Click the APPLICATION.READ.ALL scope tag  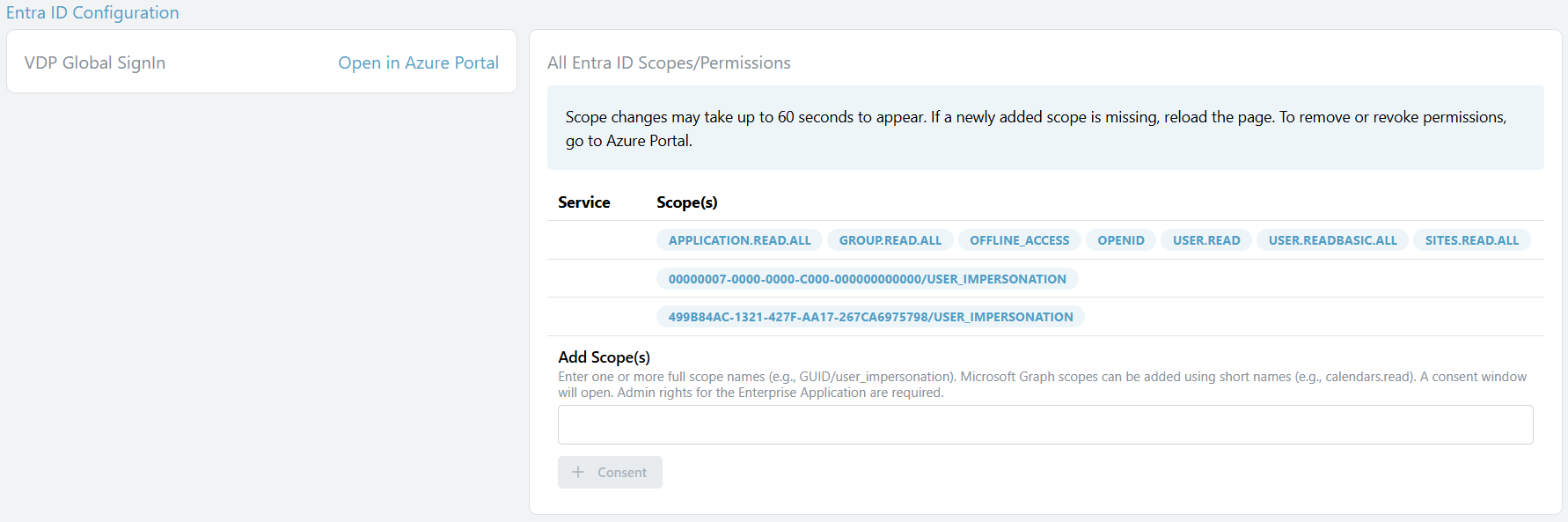pyautogui.click(x=739, y=240)
